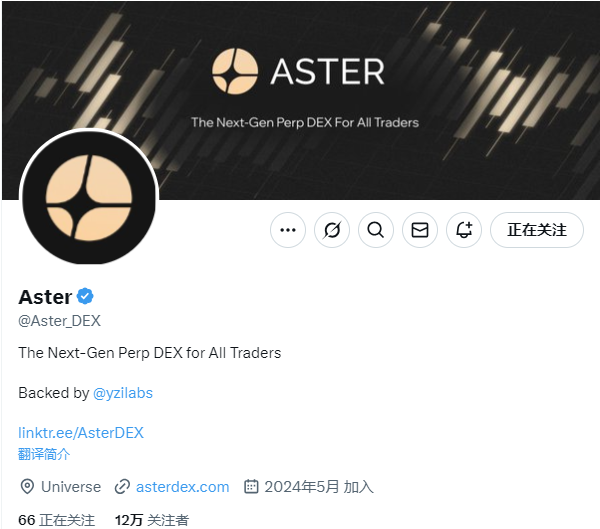
Task: Click the blue verified badge next to Aster
Action: (x=85, y=296)
